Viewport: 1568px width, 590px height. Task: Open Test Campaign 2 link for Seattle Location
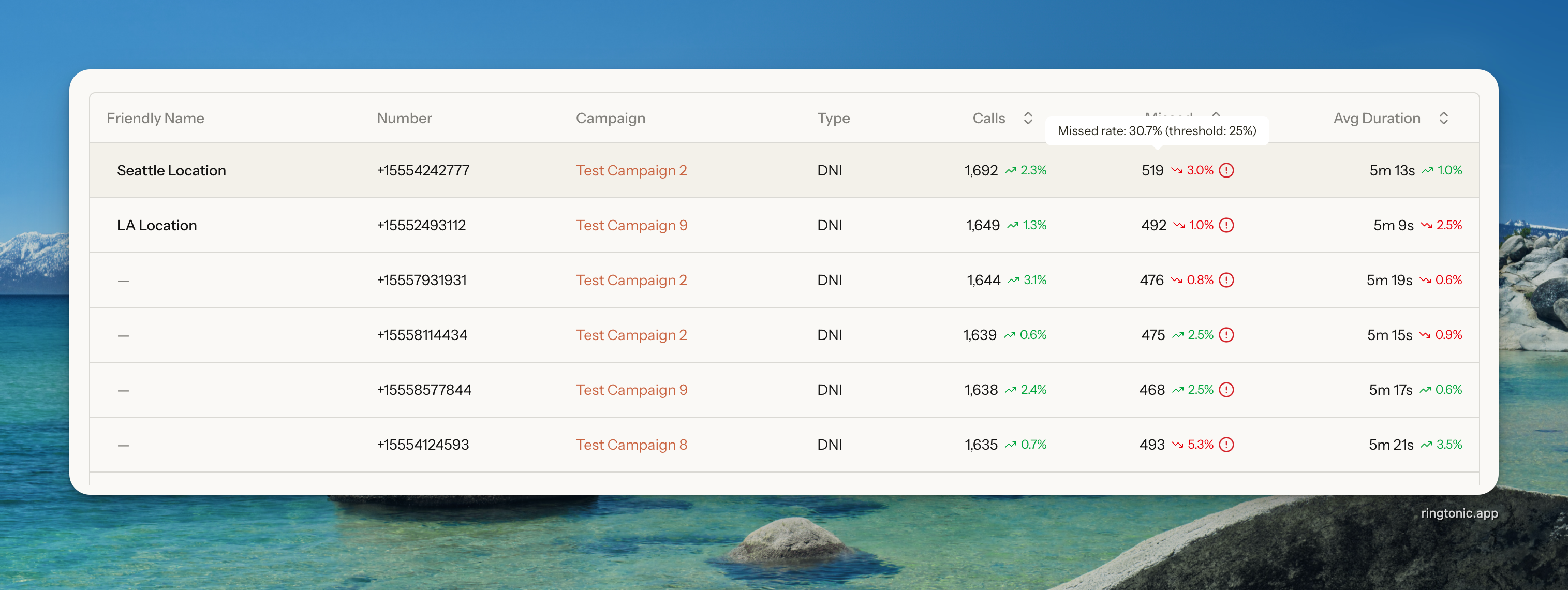point(631,170)
